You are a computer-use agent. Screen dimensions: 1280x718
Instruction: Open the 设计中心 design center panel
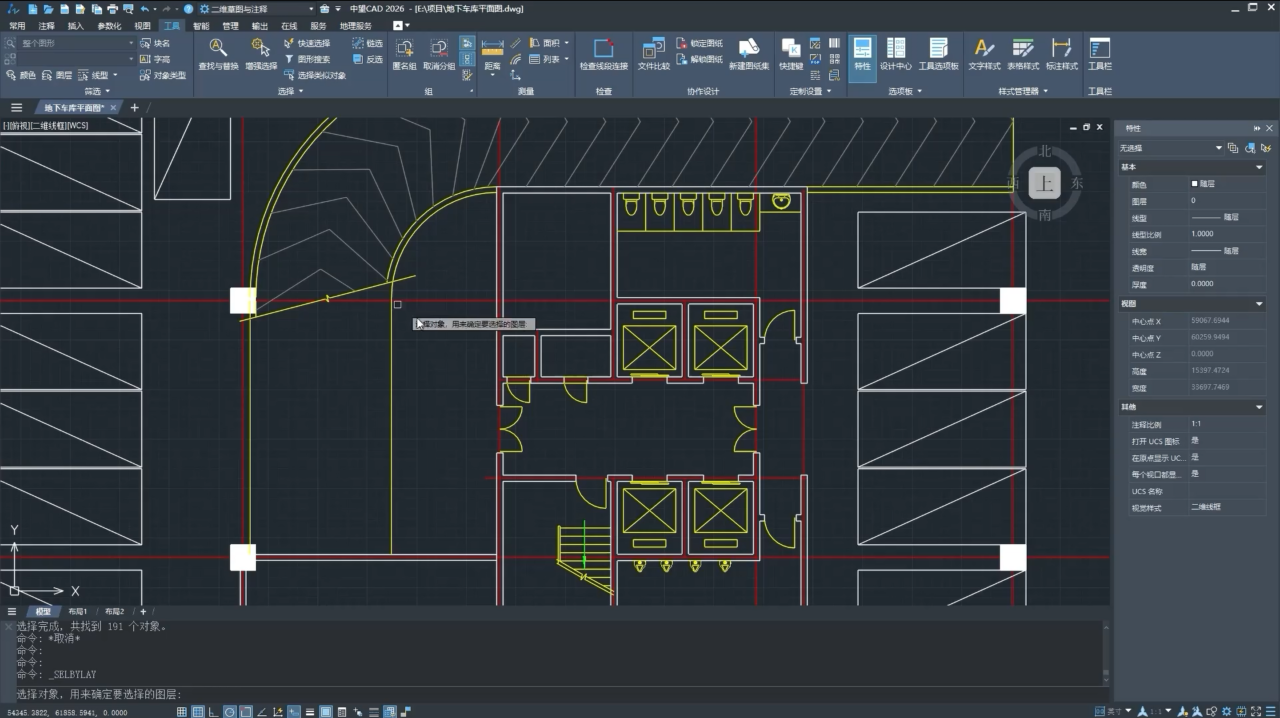click(x=895, y=54)
